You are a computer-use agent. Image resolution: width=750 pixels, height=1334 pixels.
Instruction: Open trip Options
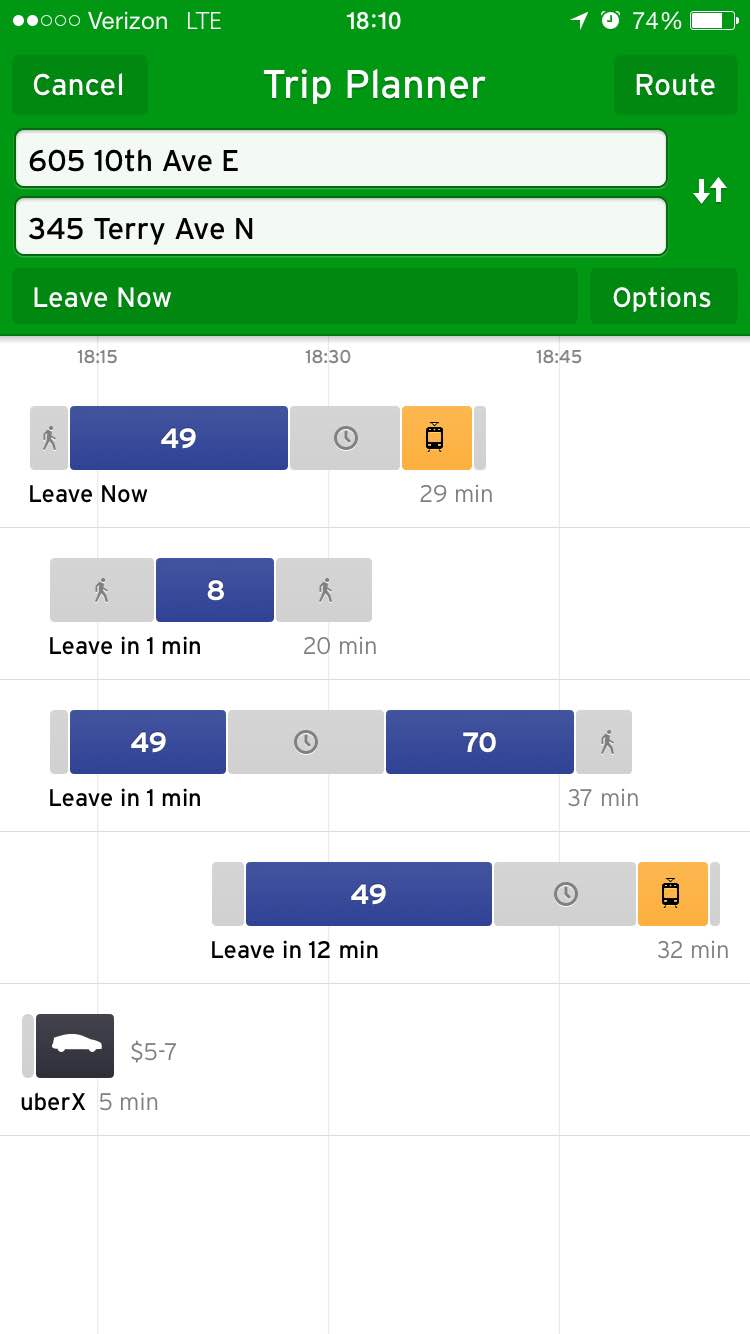[x=662, y=297]
